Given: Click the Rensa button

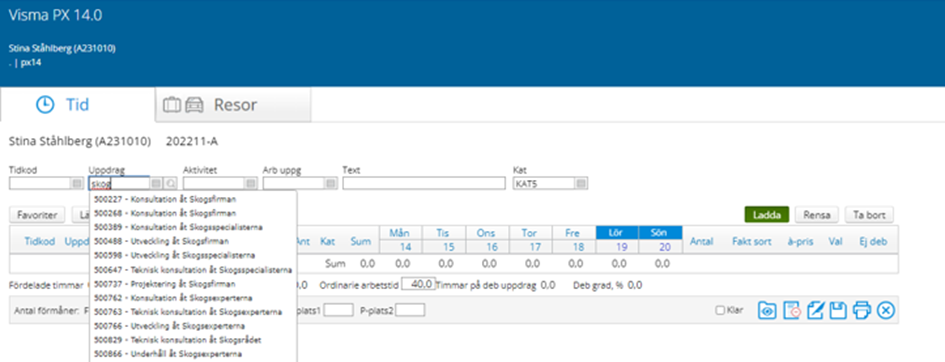Looking at the screenshot, I should tap(817, 215).
